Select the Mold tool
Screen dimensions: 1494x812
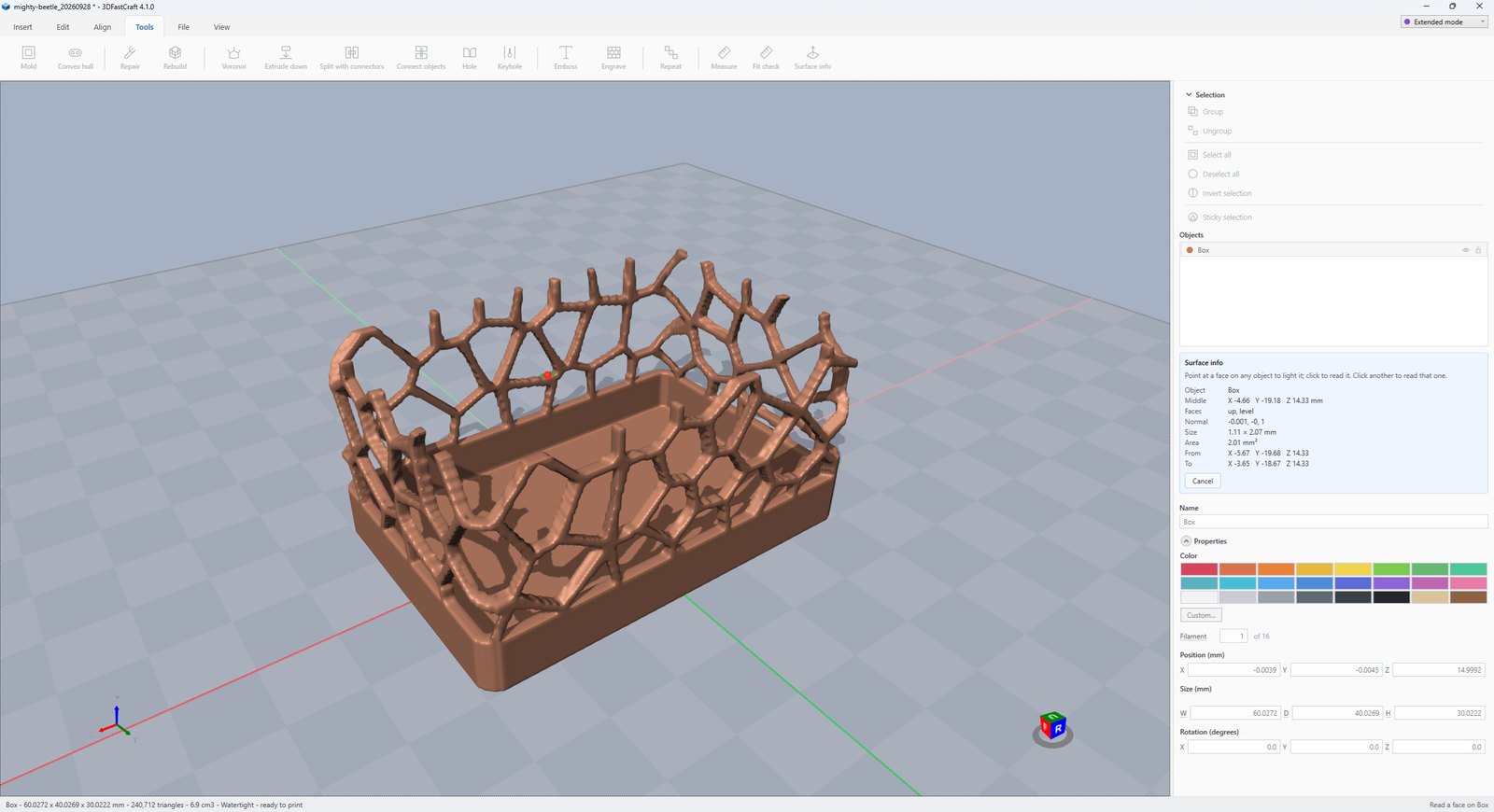29,58
